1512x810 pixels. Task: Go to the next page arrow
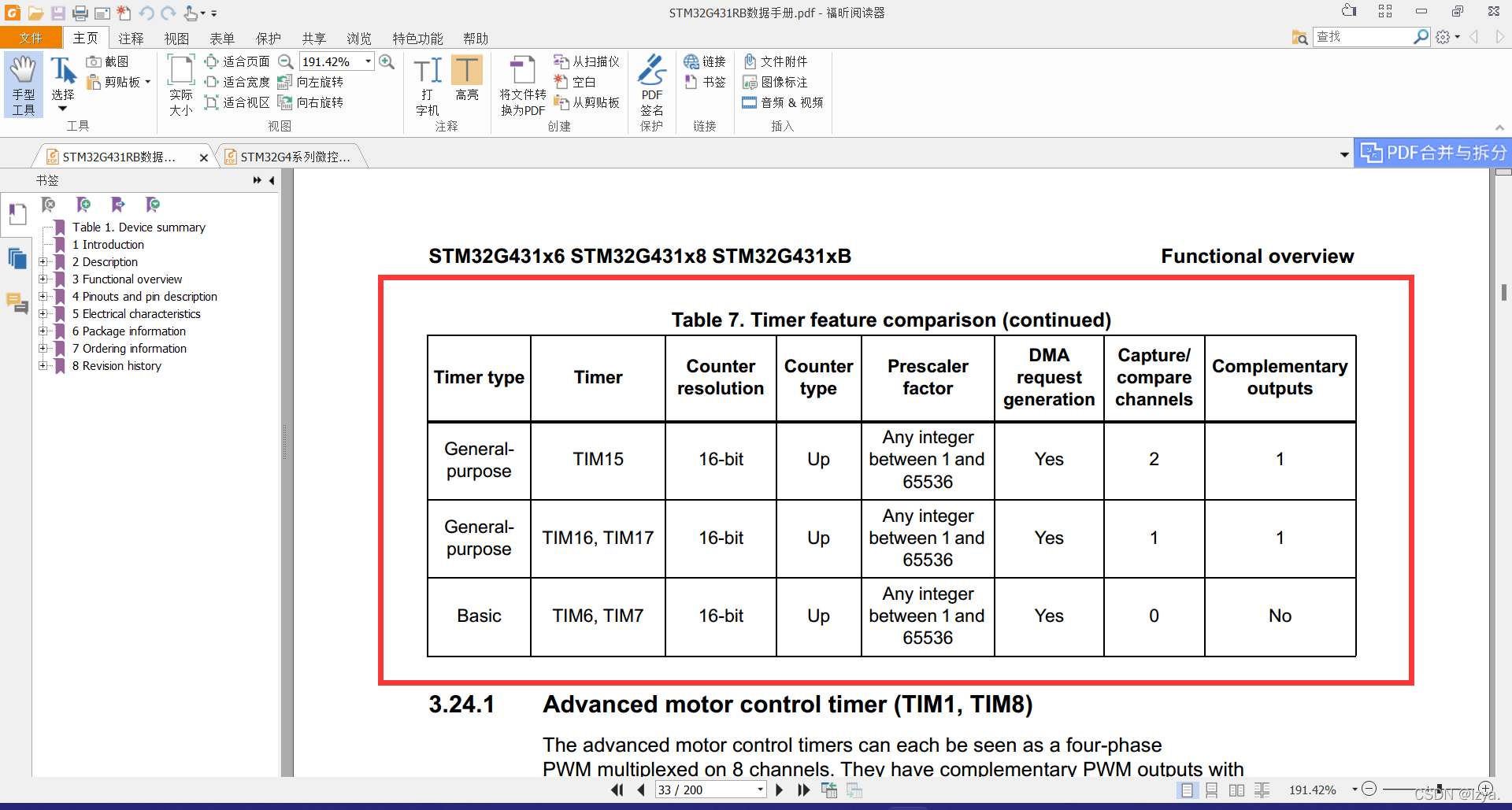tap(779, 790)
